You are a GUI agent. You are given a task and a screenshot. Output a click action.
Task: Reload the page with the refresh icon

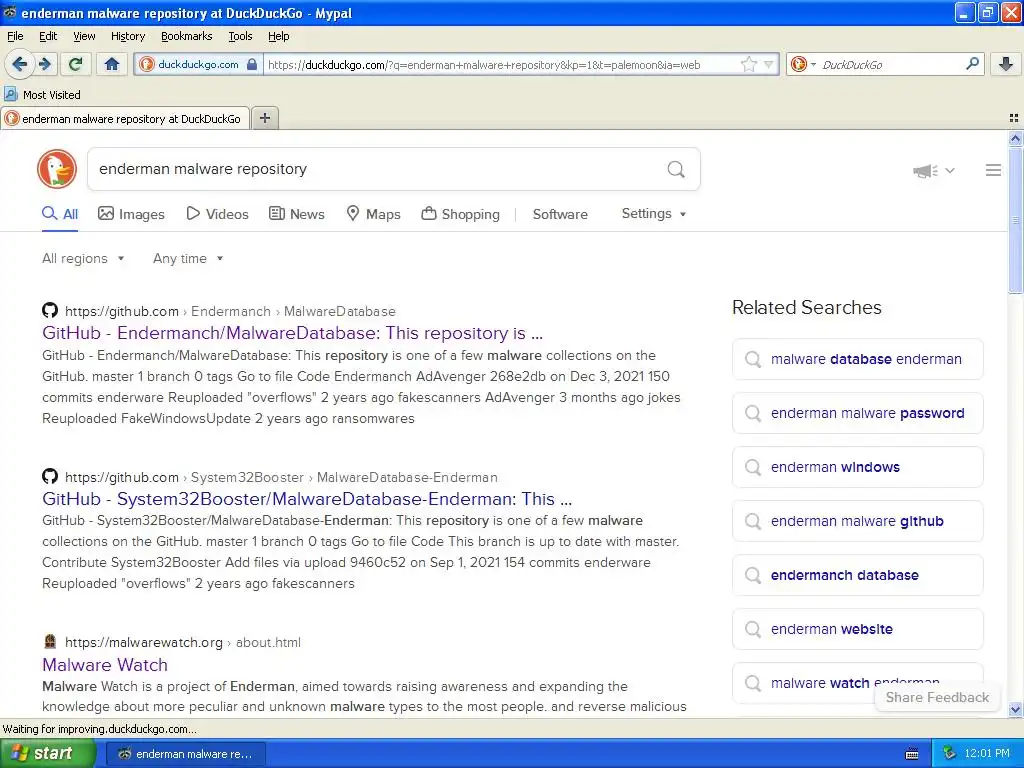(x=76, y=64)
